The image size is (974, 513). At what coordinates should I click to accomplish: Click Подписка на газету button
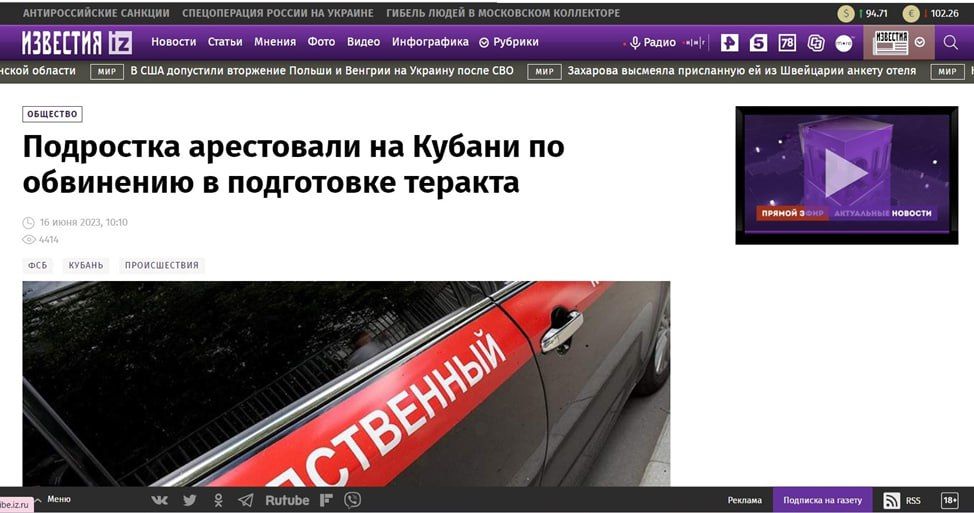(822, 500)
